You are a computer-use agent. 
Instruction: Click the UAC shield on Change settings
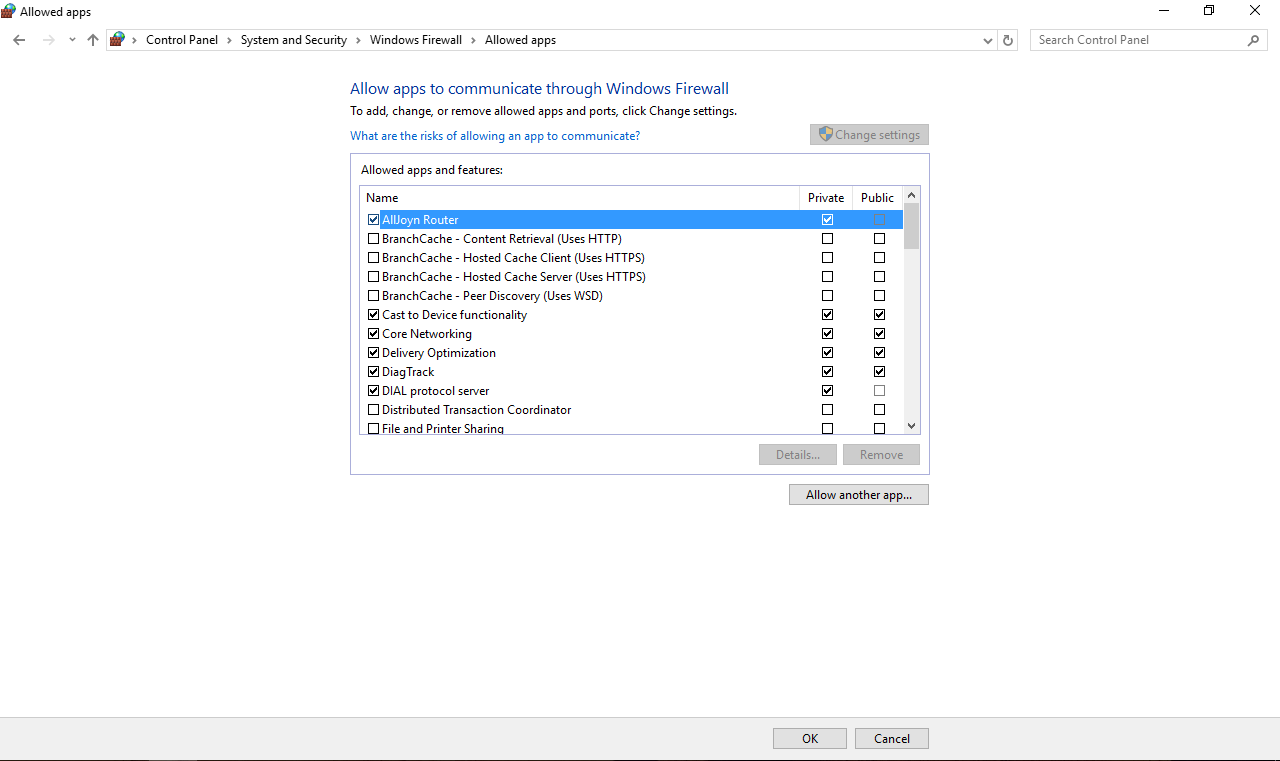(825, 134)
